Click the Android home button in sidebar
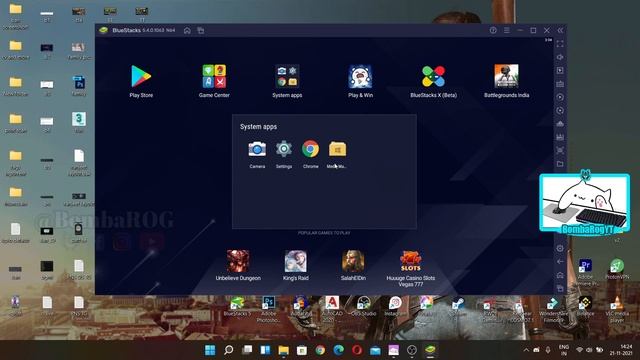The width and height of the screenshot is (640, 360). click(x=560, y=275)
